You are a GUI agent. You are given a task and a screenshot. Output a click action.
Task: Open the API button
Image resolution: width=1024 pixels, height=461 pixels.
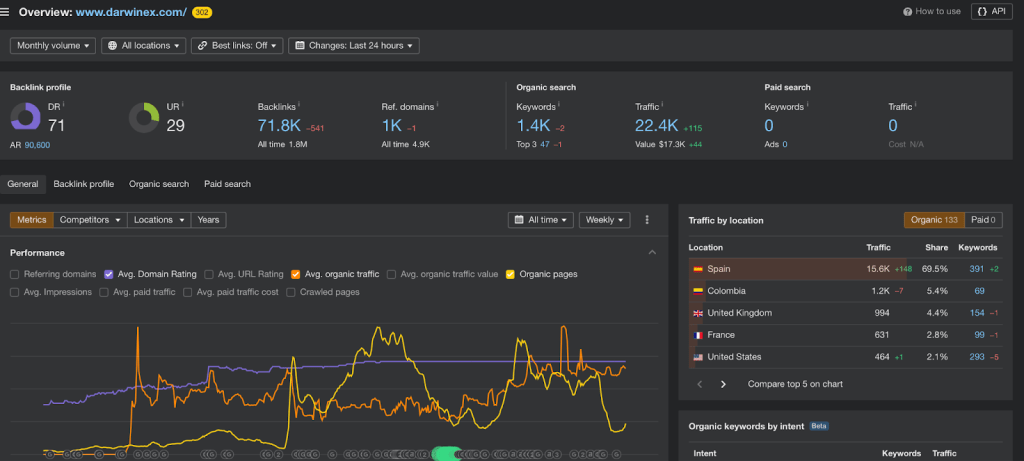991,12
